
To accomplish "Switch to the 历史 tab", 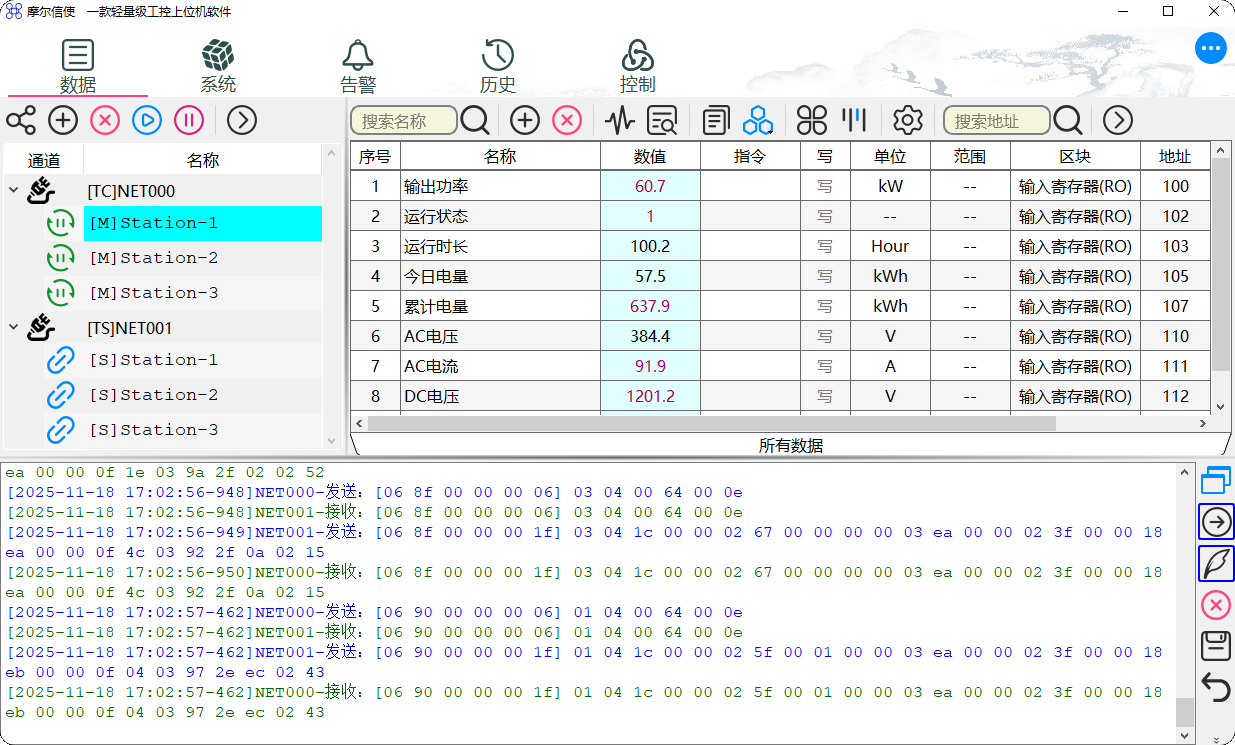I will pos(498,67).
